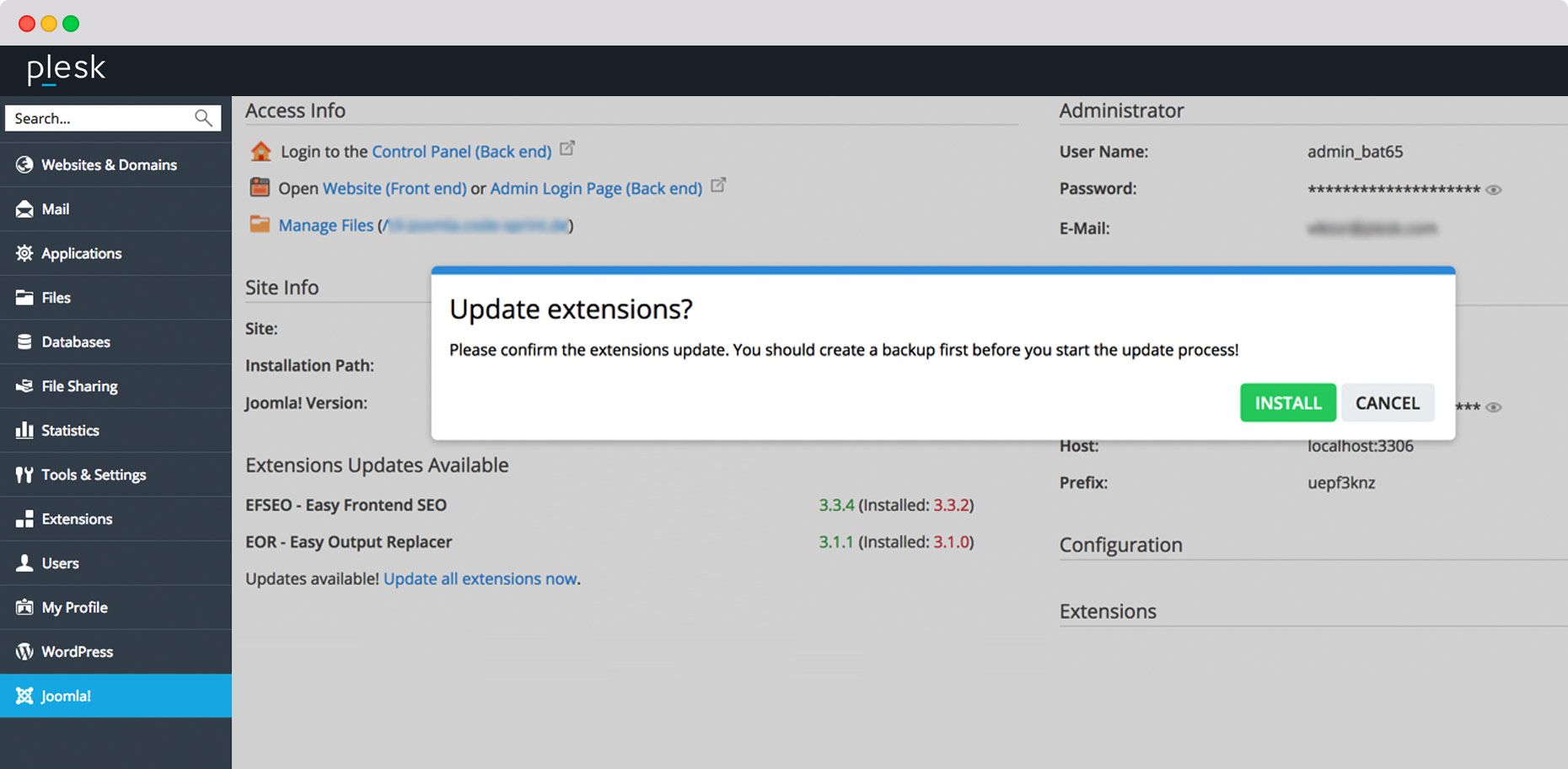Click the green macOS maximize button
This screenshot has height=769, width=1568.
point(71,24)
